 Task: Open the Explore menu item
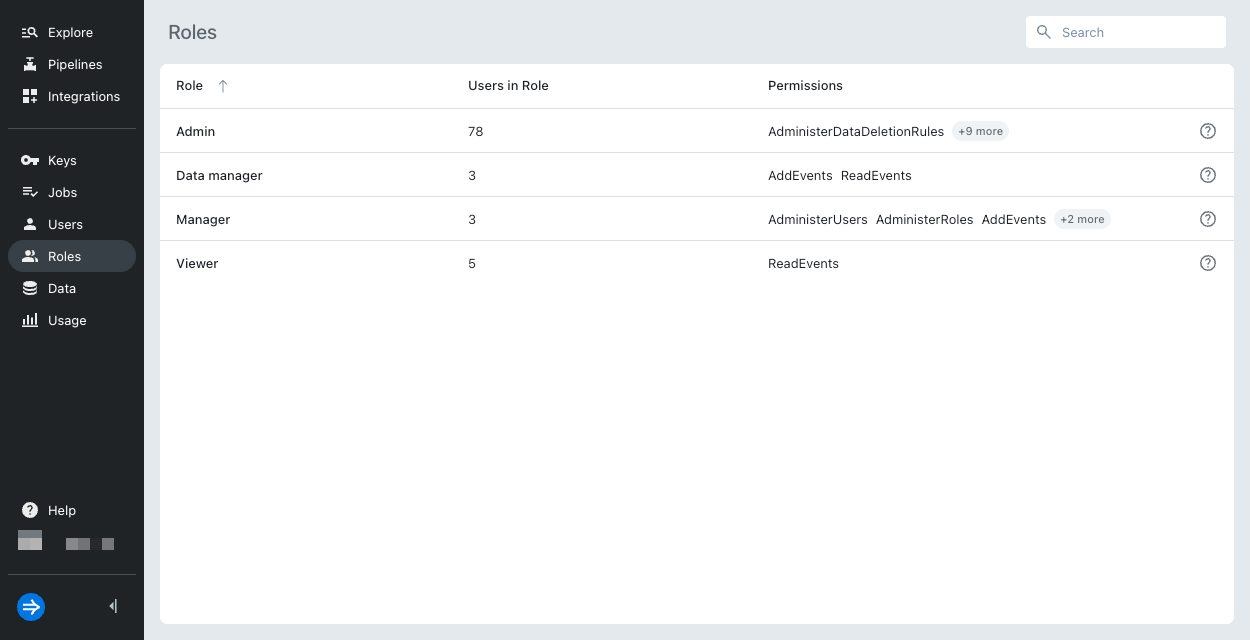(72, 32)
